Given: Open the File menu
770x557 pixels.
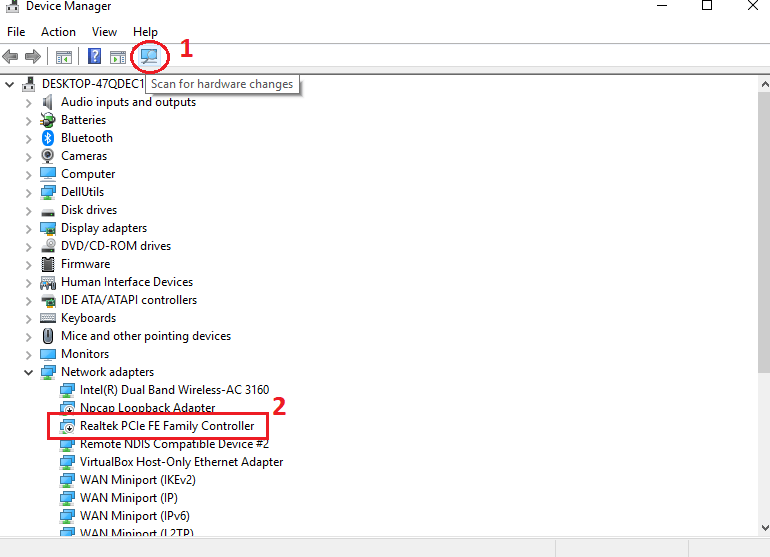Looking at the screenshot, I should click(x=16, y=32).
